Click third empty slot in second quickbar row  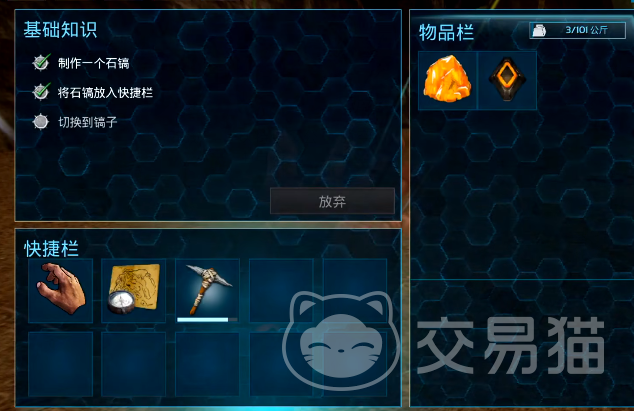point(207,364)
